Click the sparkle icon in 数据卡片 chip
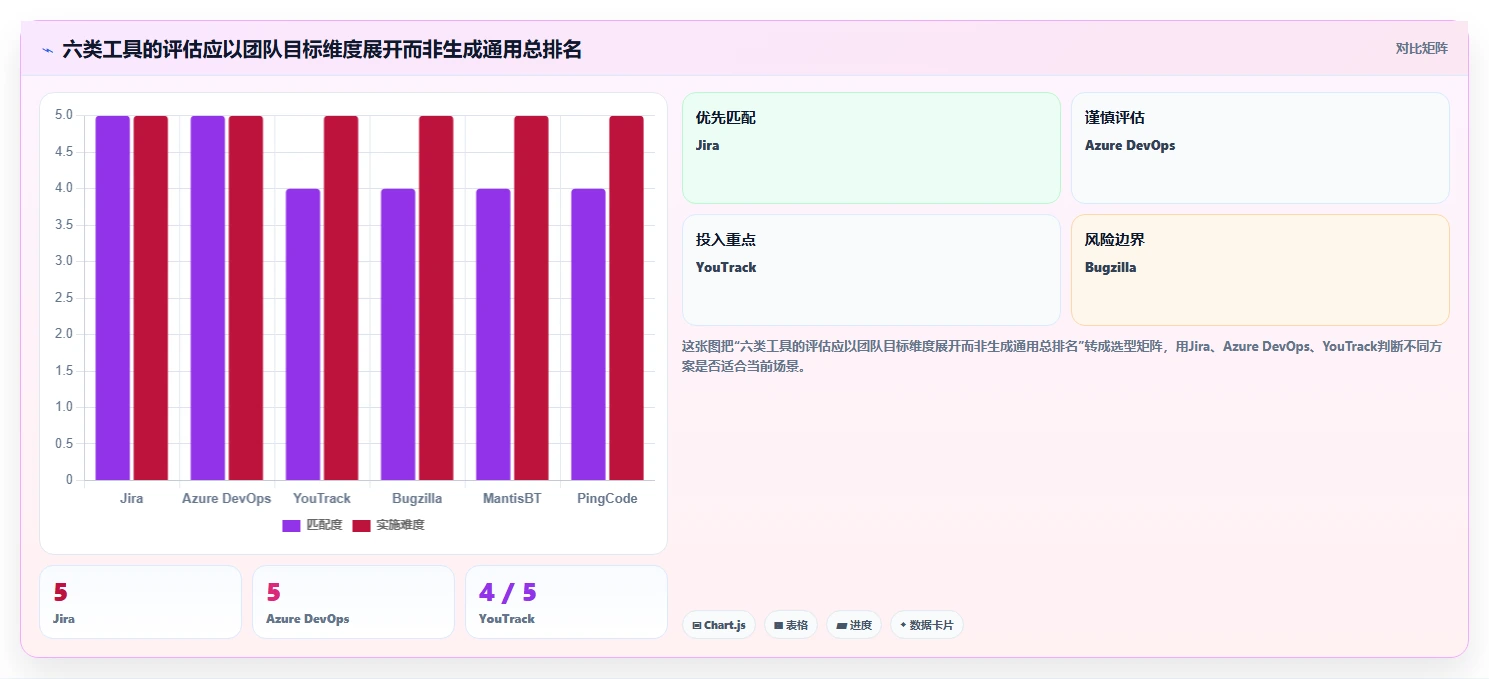Viewport: 1489px width, 679px height. pyautogui.click(x=903, y=625)
